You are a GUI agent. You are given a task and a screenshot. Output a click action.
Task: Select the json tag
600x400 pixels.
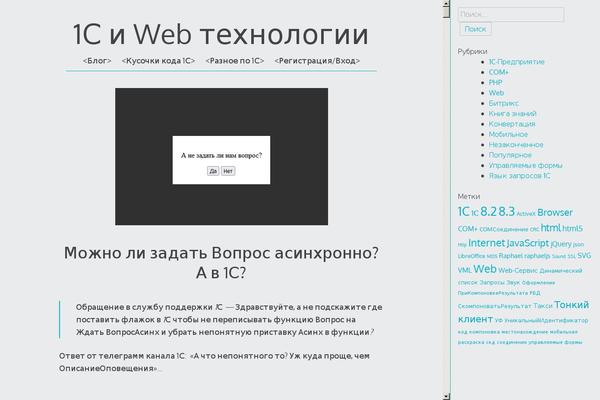(578, 245)
